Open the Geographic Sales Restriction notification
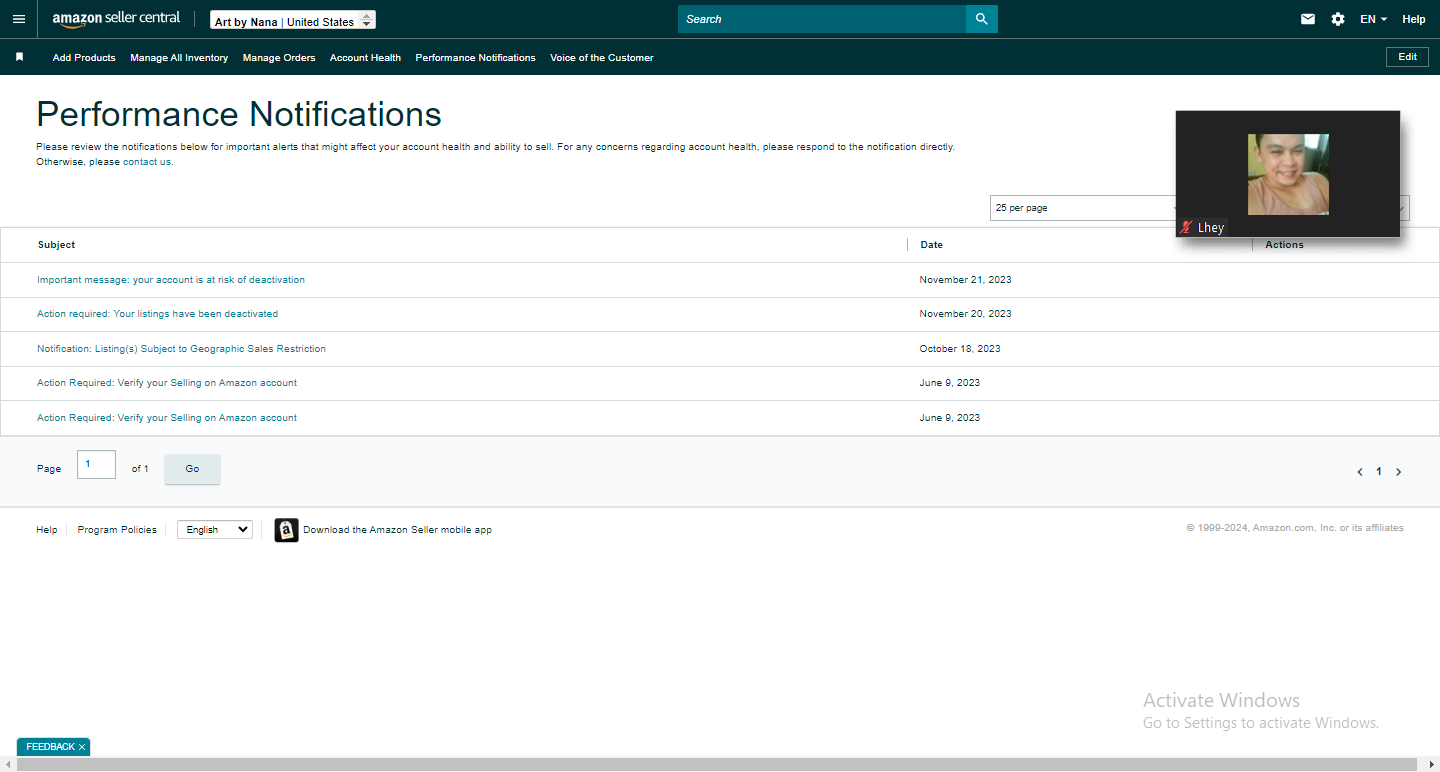This screenshot has width=1440, height=772. coord(181,349)
